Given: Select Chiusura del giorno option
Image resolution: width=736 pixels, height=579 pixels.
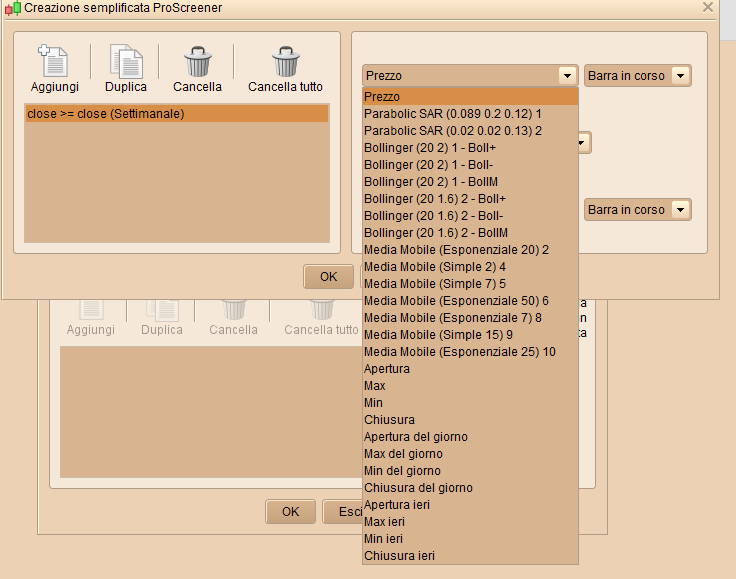Looking at the screenshot, I should point(470,488).
